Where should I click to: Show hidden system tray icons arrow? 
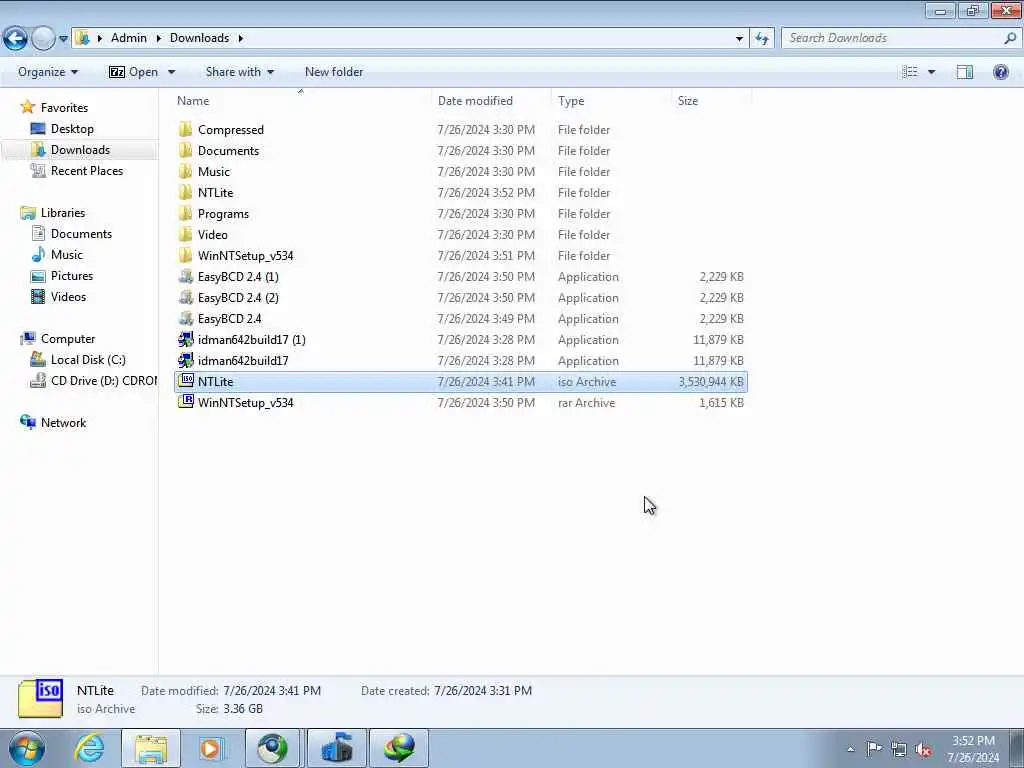tap(850, 749)
